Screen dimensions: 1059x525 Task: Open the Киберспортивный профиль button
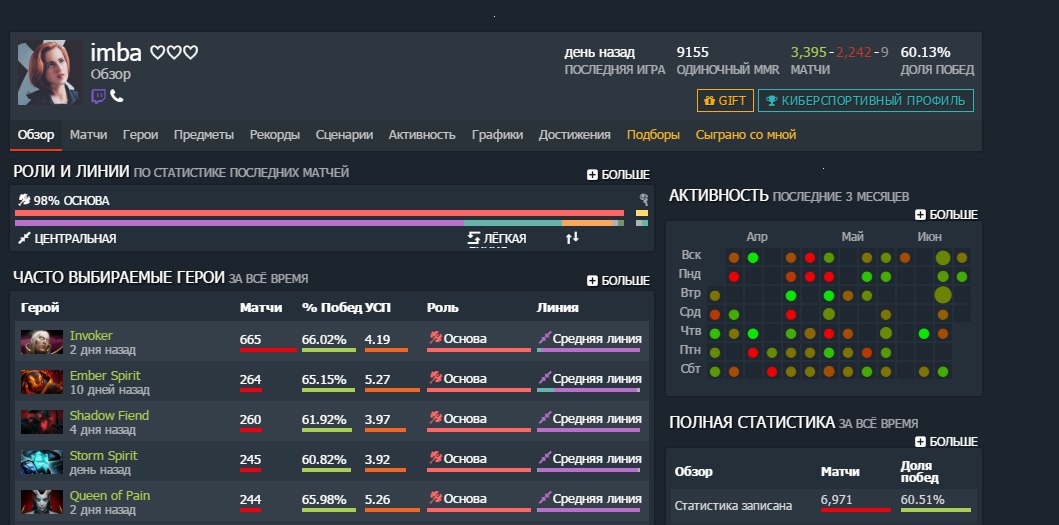865,101
